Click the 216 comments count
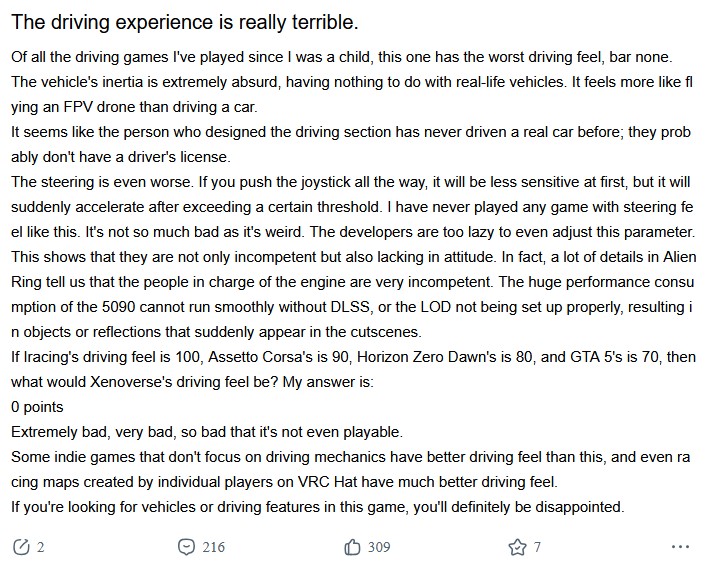 213,547
